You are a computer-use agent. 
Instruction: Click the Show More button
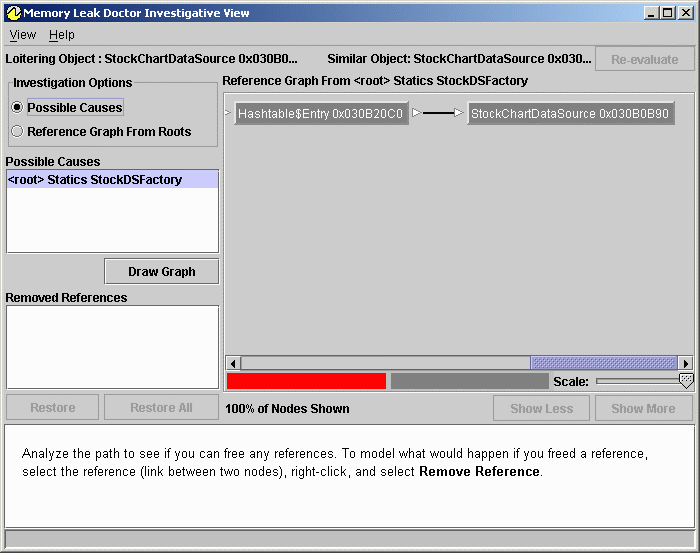point(643,408)
